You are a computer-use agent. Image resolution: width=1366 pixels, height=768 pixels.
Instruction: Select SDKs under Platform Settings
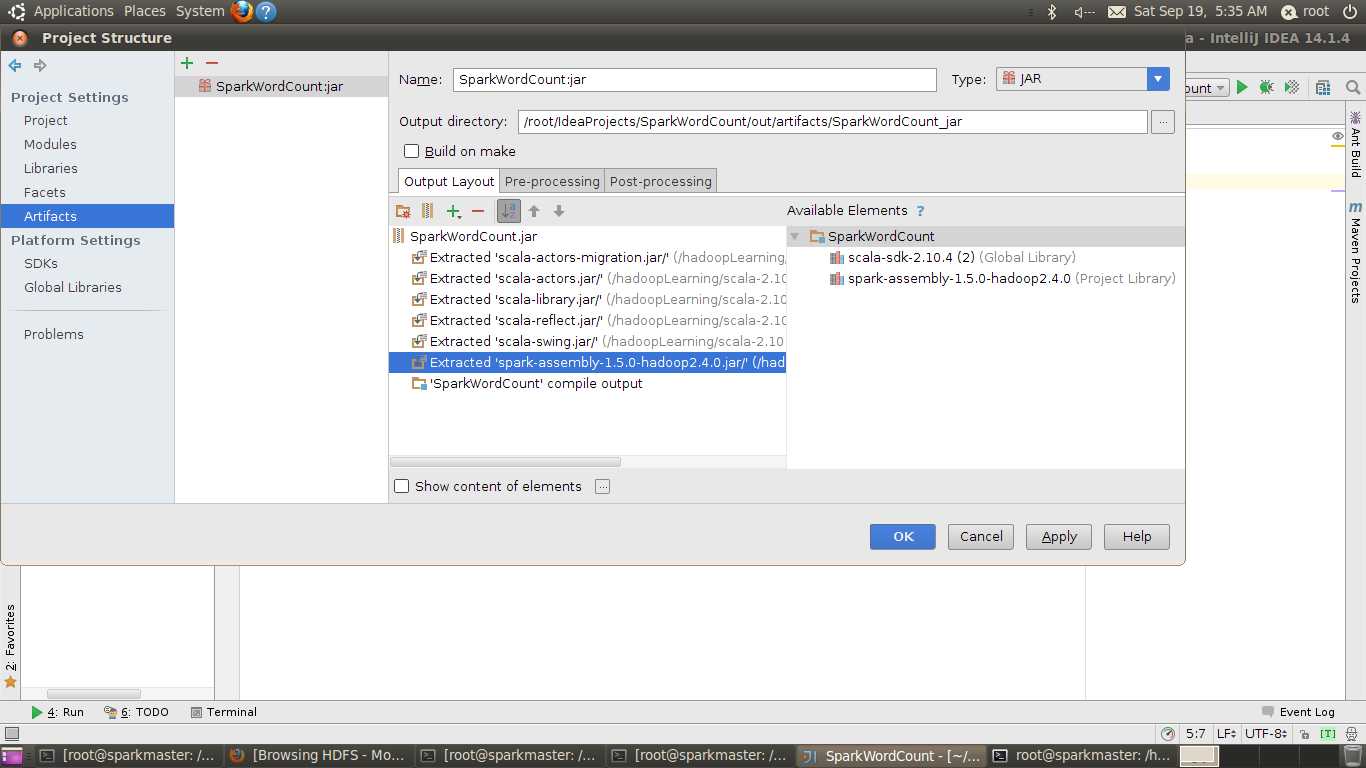tap(41, 264)
